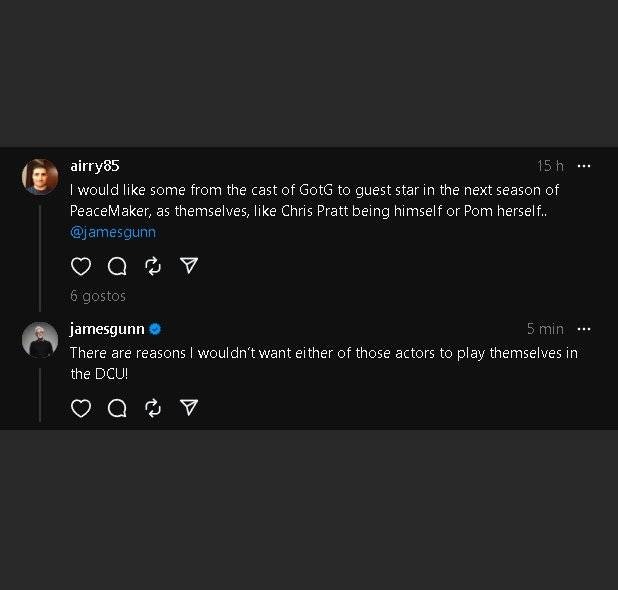Click the blue verified badge next to jamesgunn
The width and height of the screenshot is (618, 590).
click(156, 329)
